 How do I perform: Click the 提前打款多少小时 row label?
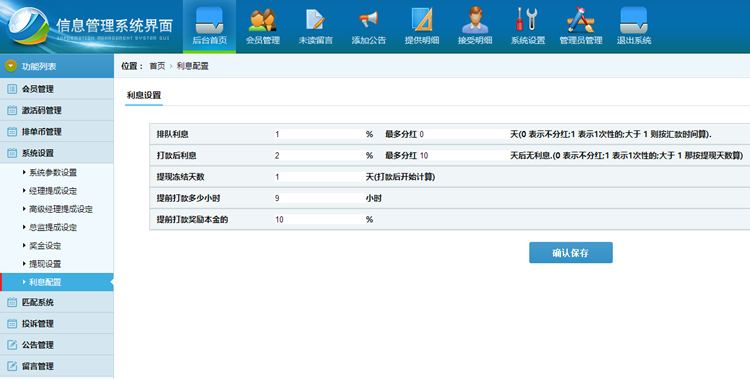tap(188, 198)
